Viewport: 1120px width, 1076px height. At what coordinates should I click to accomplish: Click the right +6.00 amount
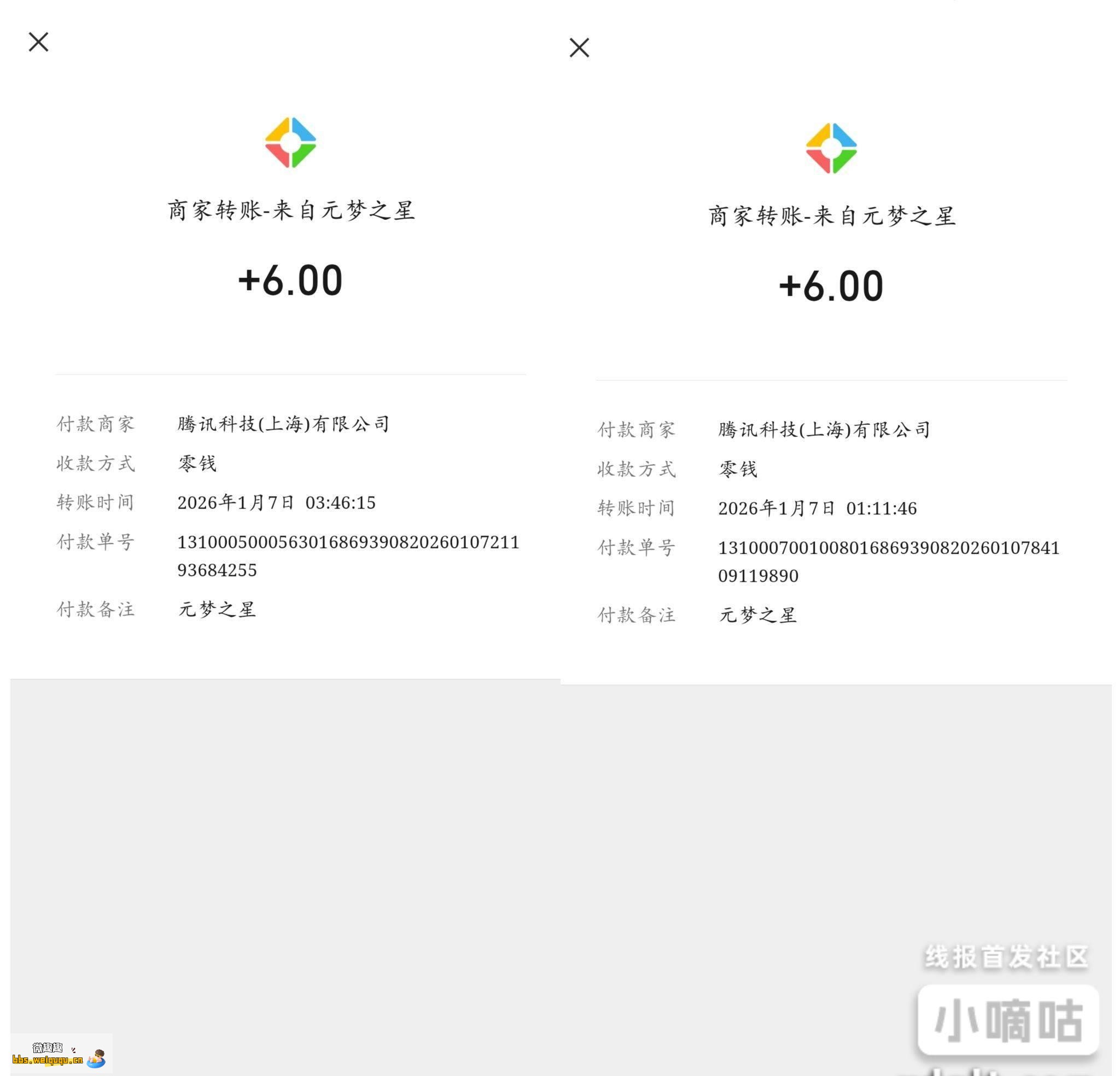[x=831, y=286]
